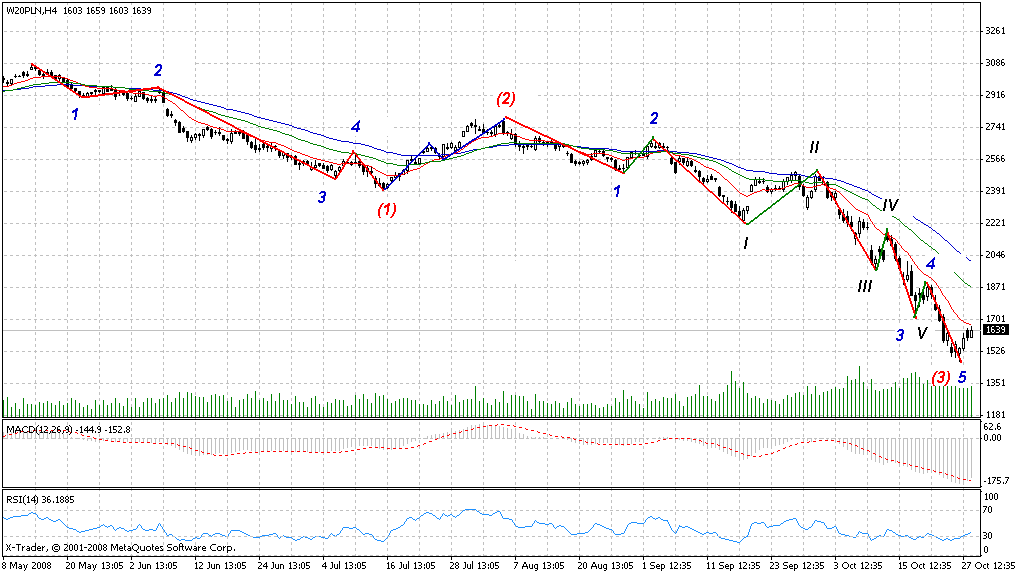Viewport: 1018px width, 573px height.
Task: Click the 24 Jun 13:05 time label
Action: point(286,565)
